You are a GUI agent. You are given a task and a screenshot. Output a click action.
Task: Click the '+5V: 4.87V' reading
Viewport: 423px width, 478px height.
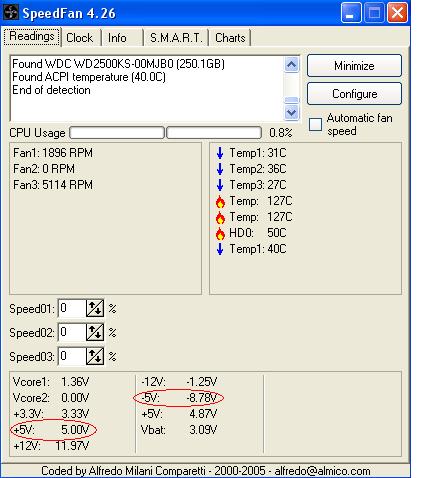(179, 414)
